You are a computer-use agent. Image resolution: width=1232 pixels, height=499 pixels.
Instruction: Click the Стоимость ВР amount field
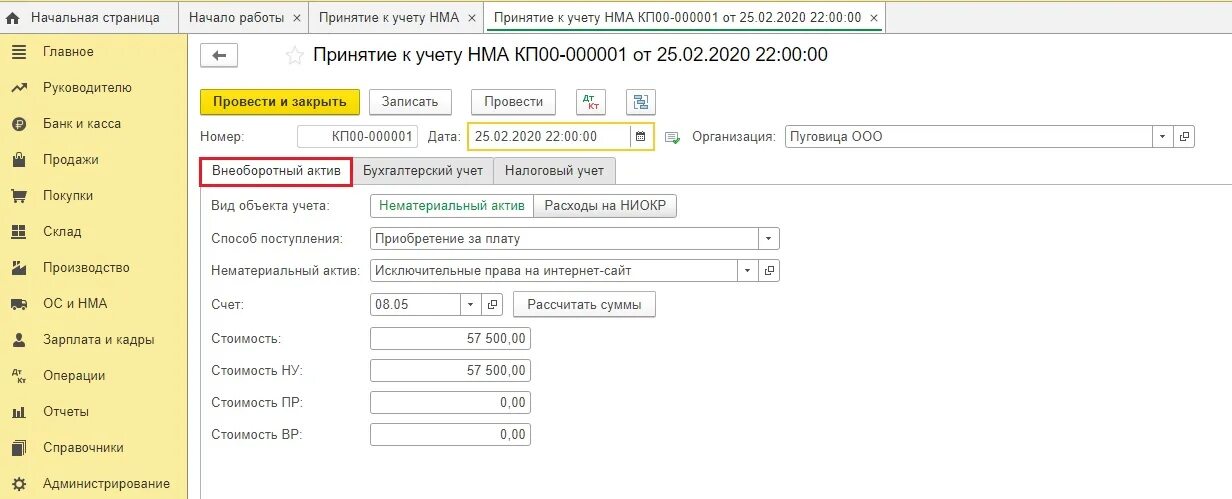(450, 435)
